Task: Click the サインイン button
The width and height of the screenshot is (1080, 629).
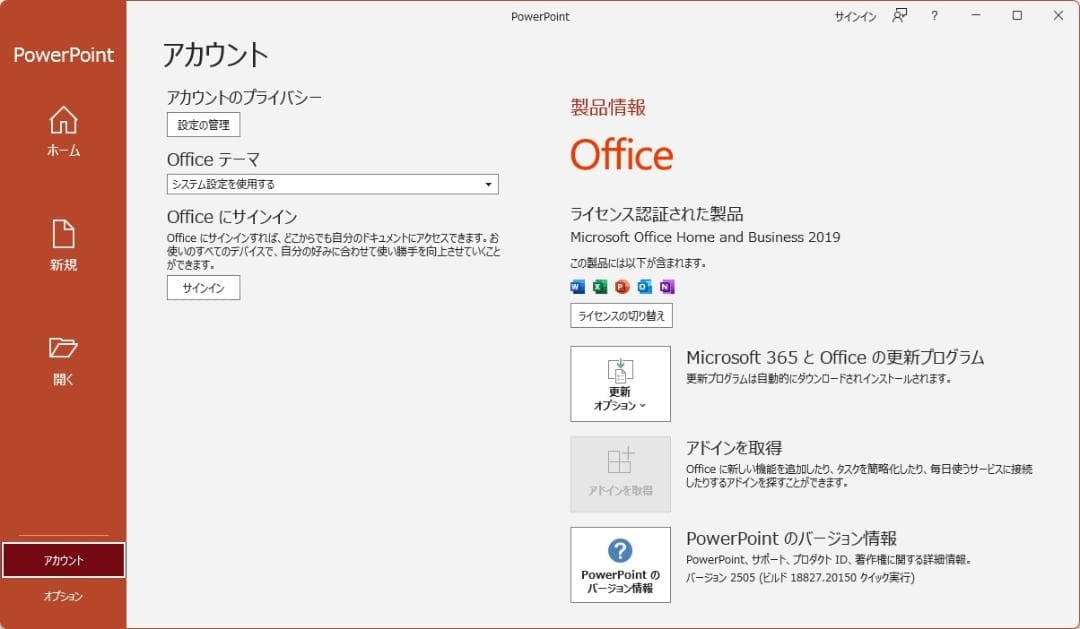Action: point(202,288)
